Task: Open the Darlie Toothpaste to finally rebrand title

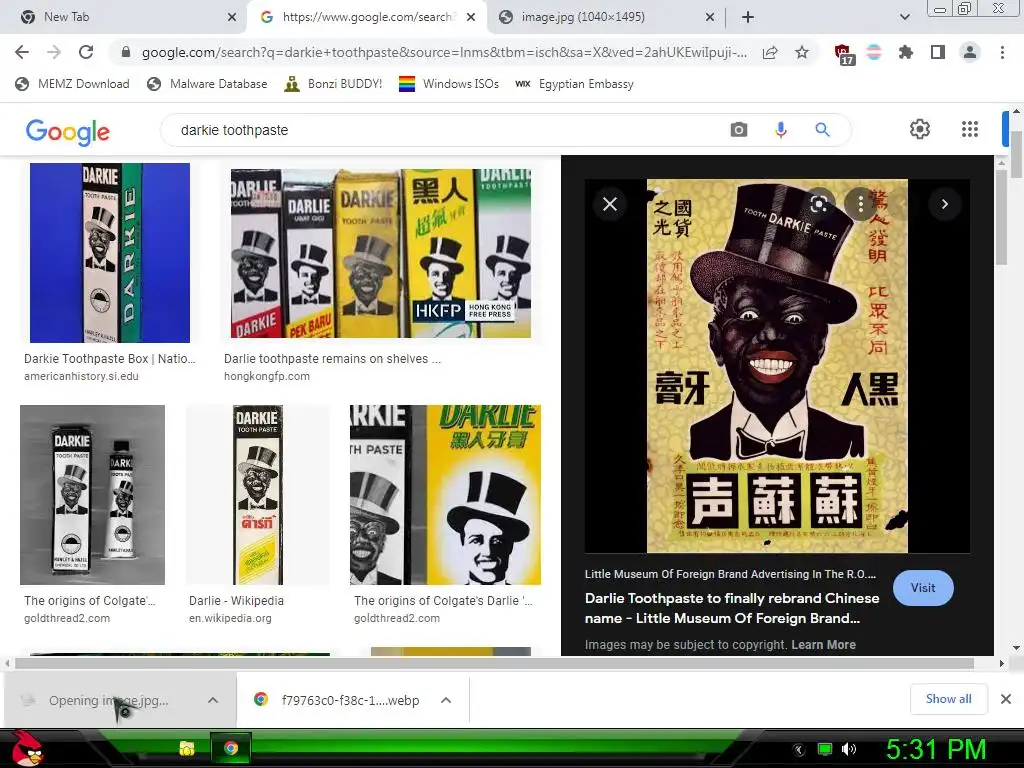Action: pyautogui.click(x=732, y=608)
